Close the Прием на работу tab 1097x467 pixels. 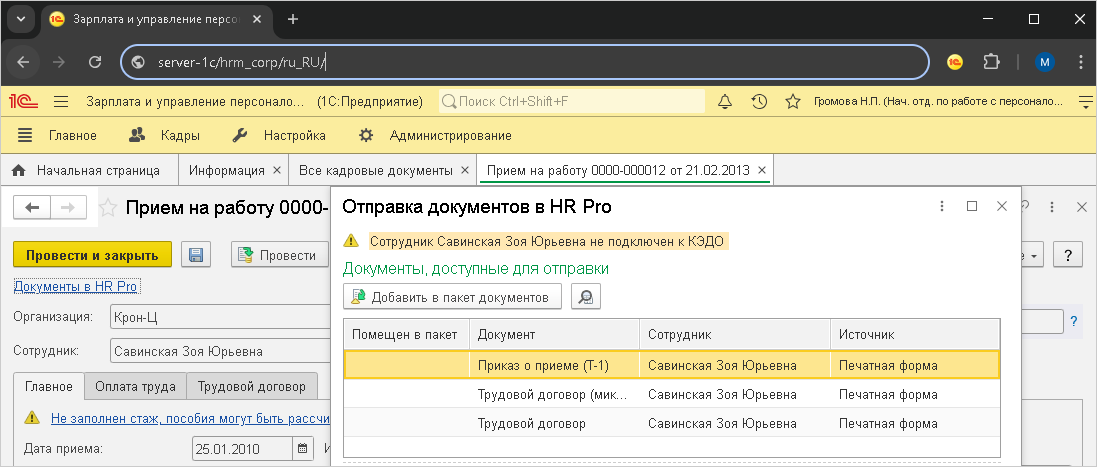click(x=762, y=171)
